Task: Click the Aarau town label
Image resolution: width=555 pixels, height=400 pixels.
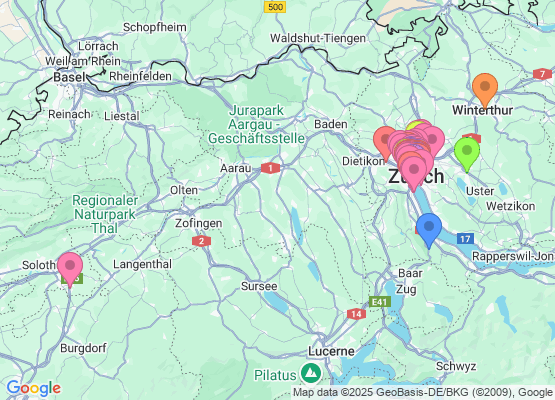Action: tap(236, 168)
